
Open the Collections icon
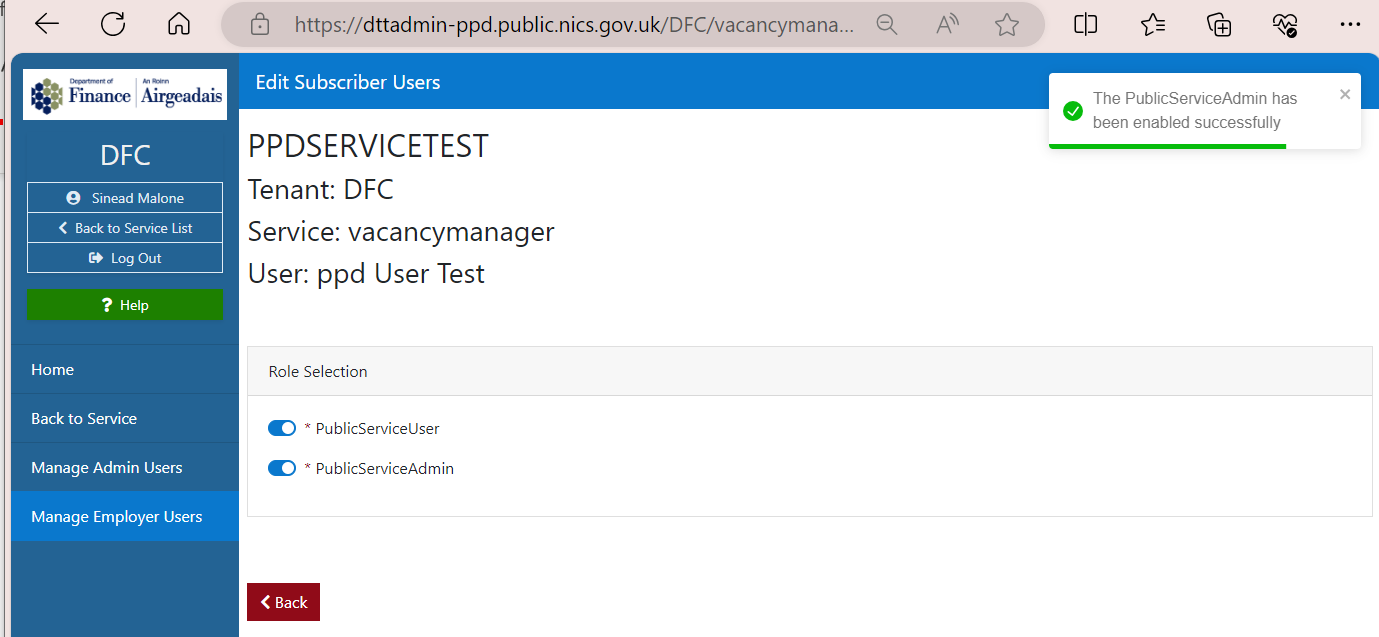click(1219, 24)
